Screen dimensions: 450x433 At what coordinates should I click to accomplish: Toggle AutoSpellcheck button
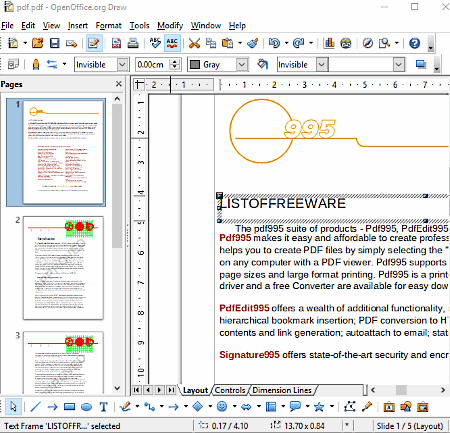click(x=172, y=43)
